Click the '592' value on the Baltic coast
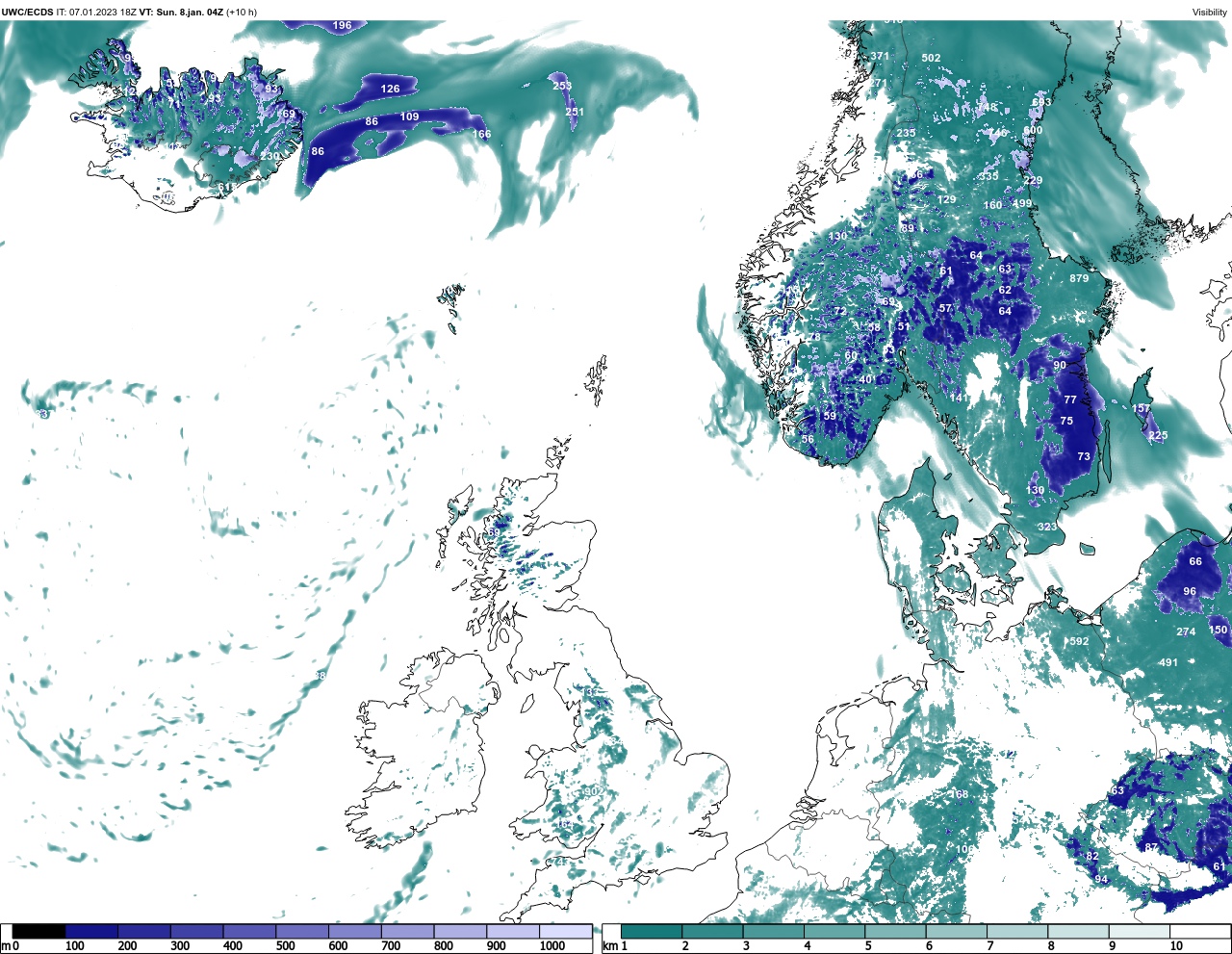This screenshot has width=1232, height=954. (x=1079, y=641)
